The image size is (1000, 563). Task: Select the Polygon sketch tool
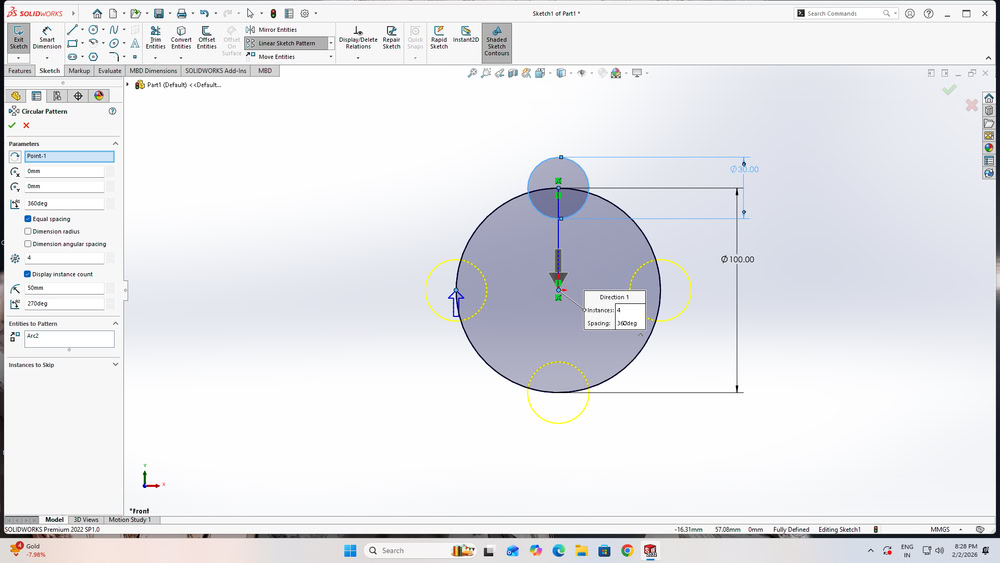(93, 57)
